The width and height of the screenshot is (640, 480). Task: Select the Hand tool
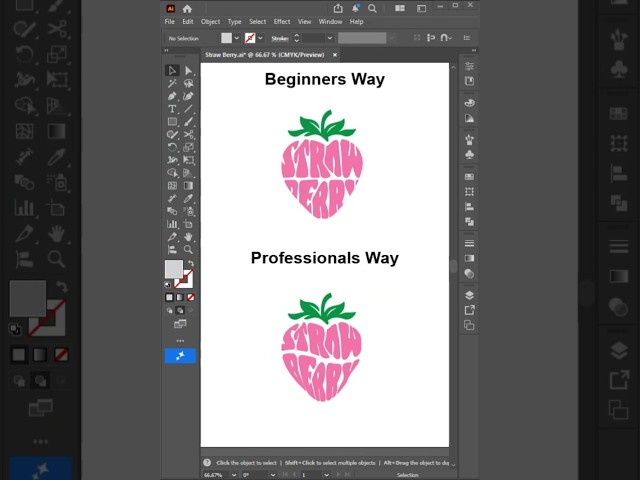point(188,237)
